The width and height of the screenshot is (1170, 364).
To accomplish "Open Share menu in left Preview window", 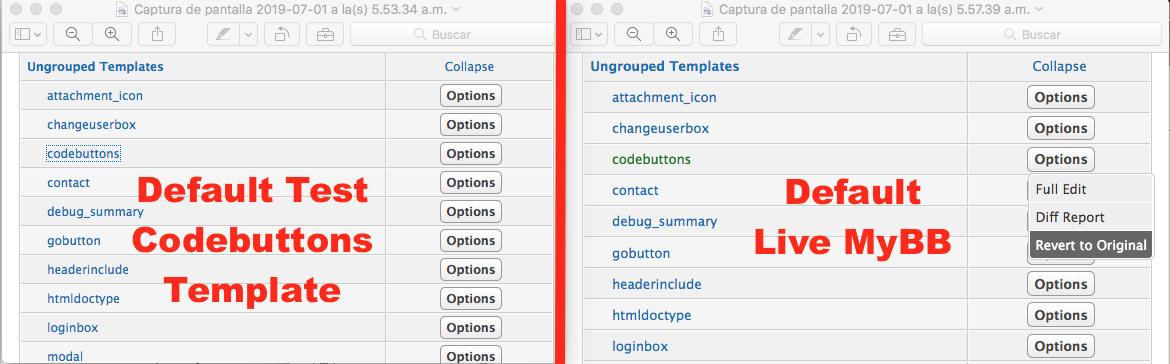I will pyautogui.click(x=157, y=34).
